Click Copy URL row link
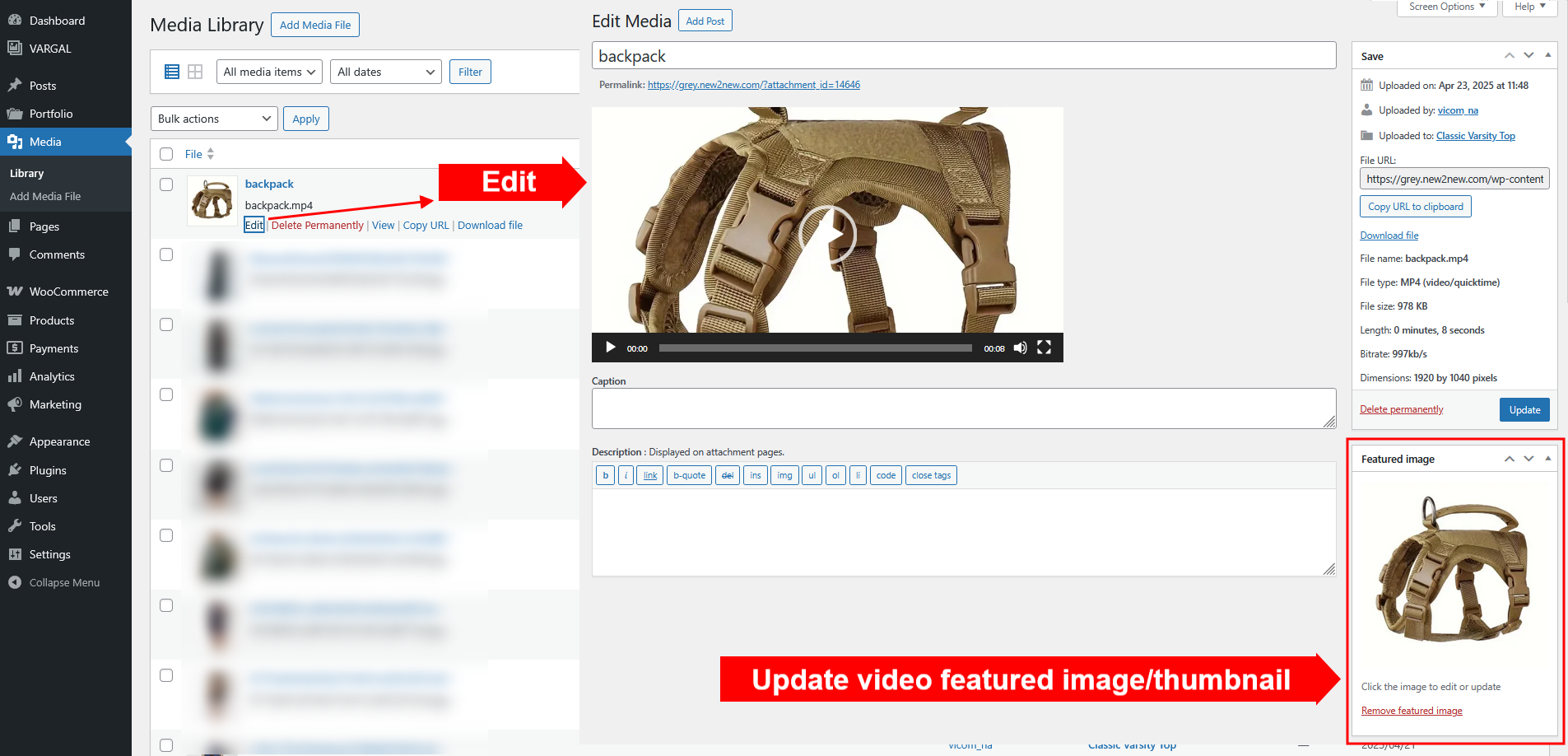The width and height of the screenshot is (1568, 756). coord(426,225)
